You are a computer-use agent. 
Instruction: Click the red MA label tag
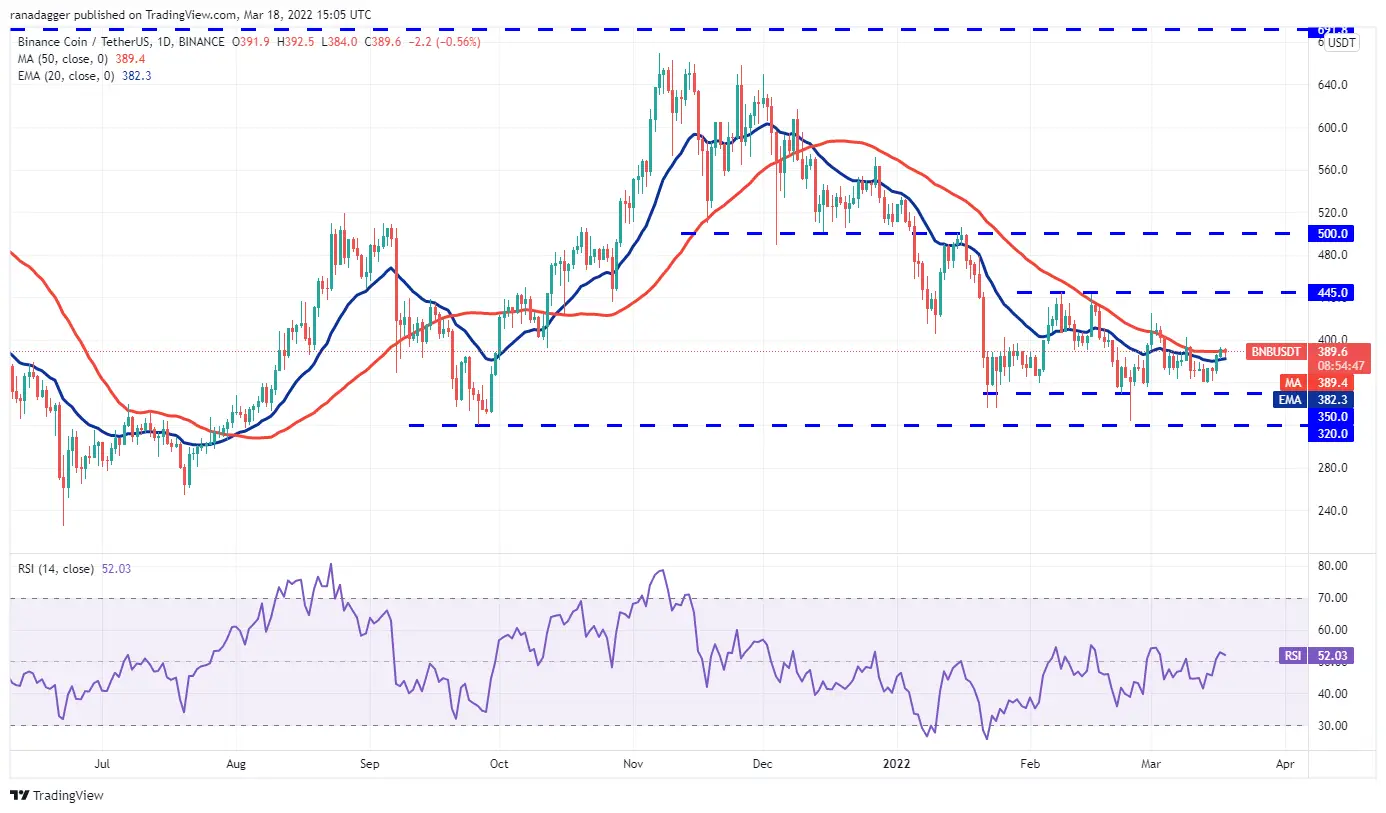coord(1292,382)
